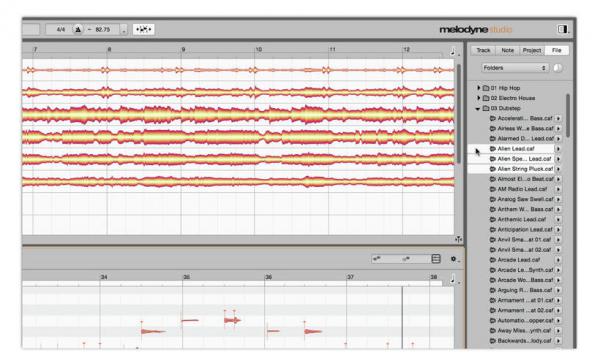Image resolution: width=600 pixels, height=363 pixels.
Task: Toggle the autostretch button in toolbar
Action: (x=144, y=29)
